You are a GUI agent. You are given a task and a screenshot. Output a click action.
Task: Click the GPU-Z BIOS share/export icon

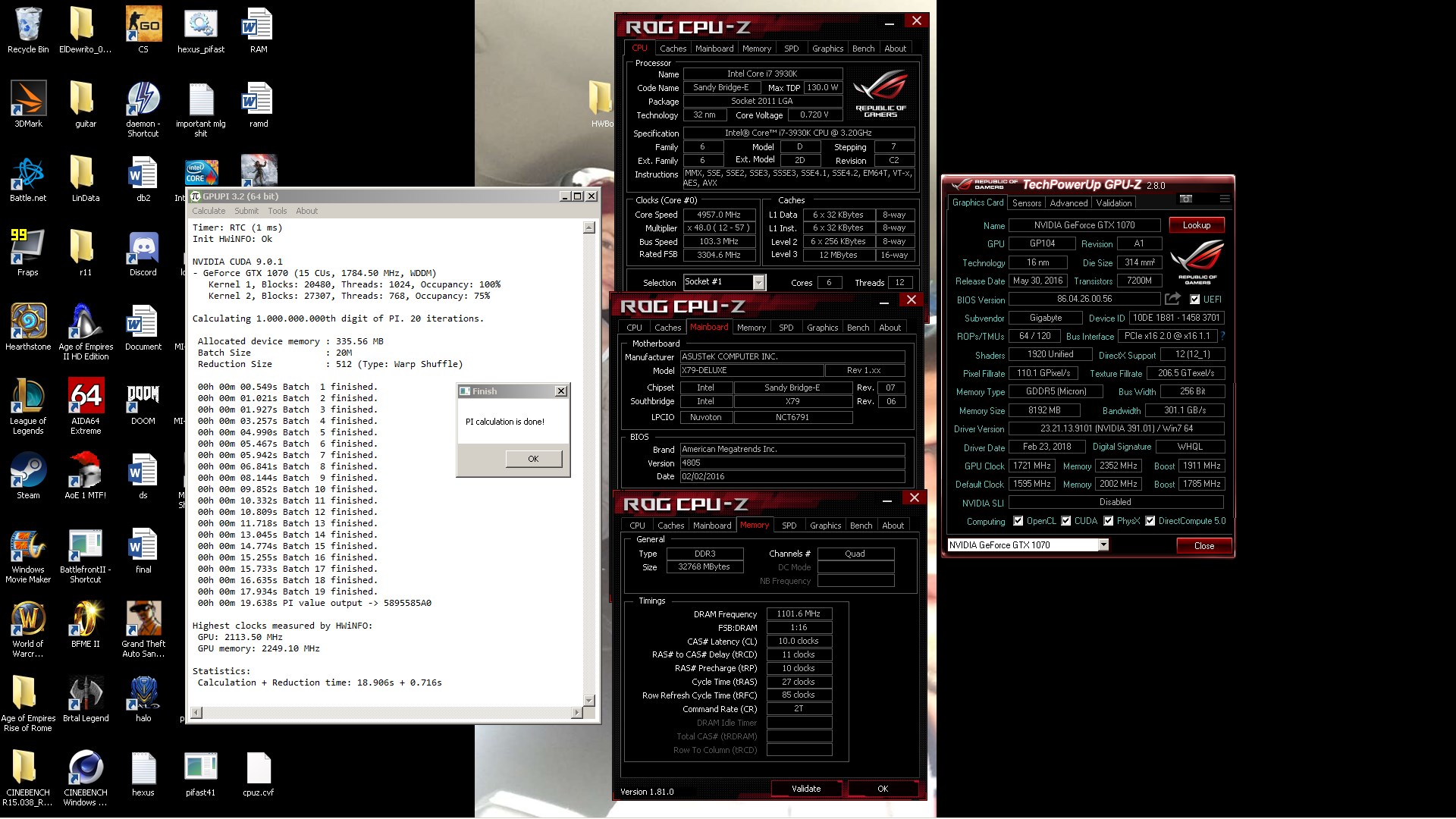[x=1172, y=299]
